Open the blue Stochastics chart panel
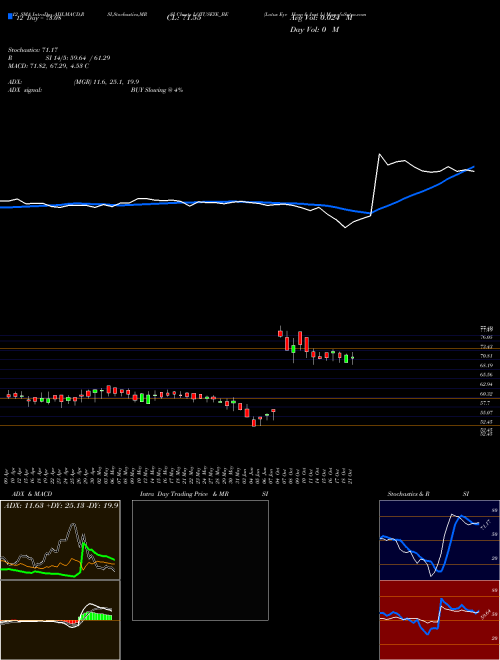 [x=439, y=540]
